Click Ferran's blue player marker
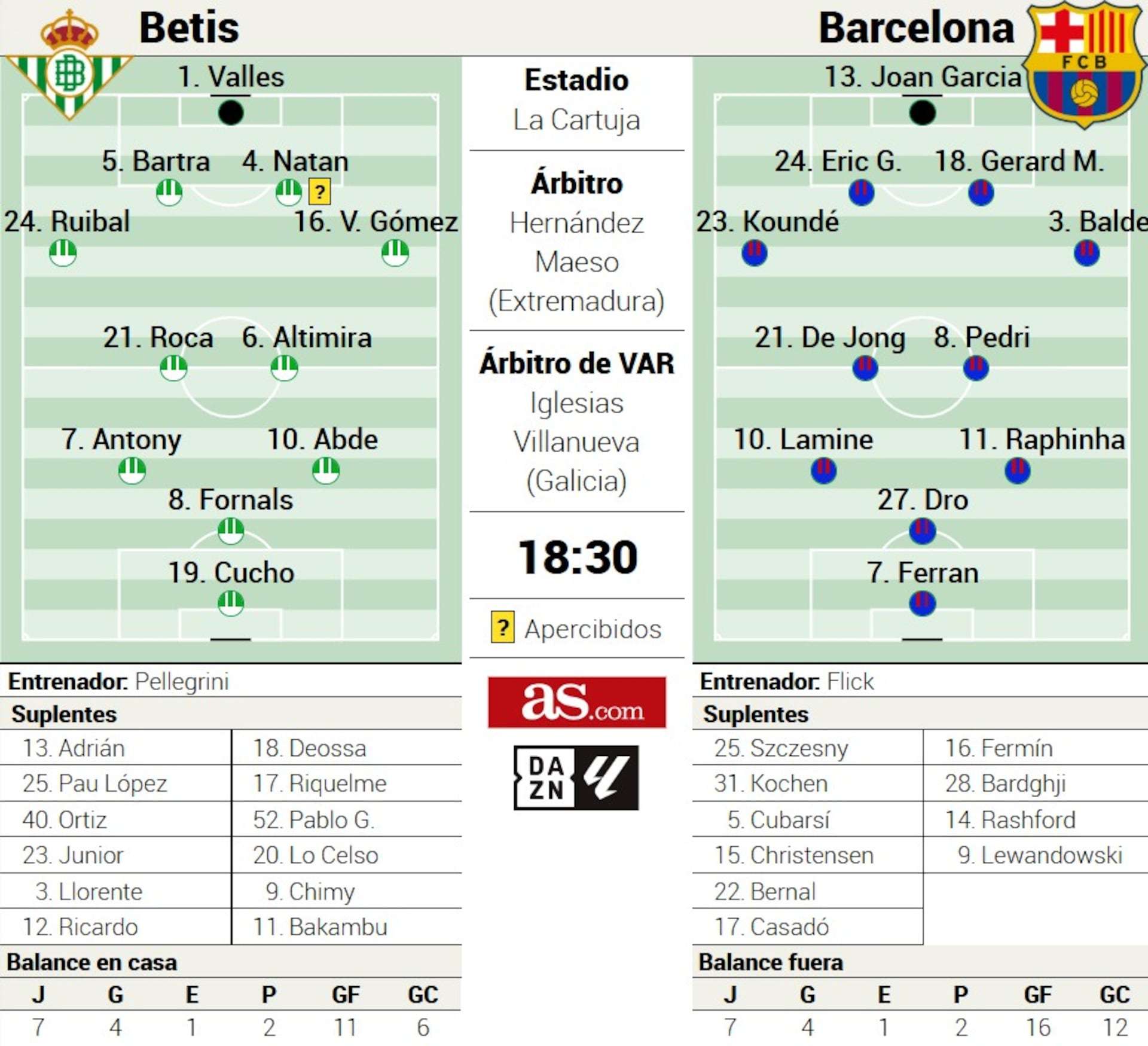 click(x=922, y=603)
